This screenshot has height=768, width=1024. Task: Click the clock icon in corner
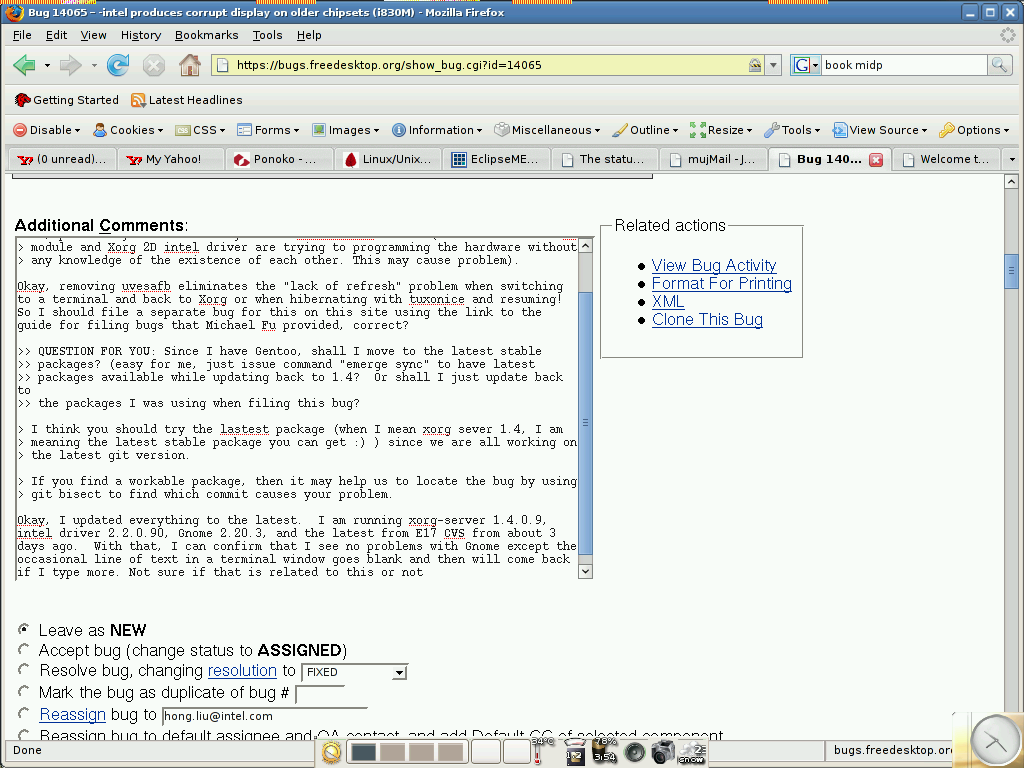[x=994, y=741]
